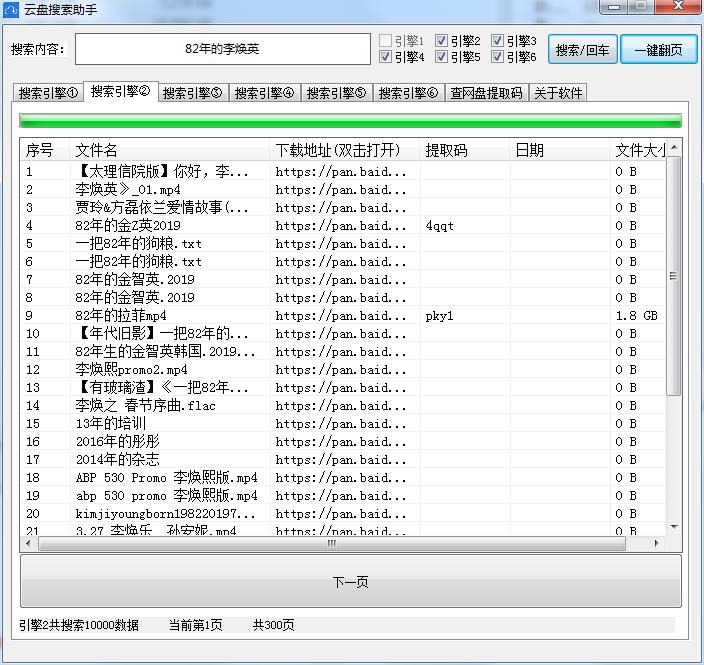Click status text 共300页
The image size is (704, 665).
tap(273, 625)
